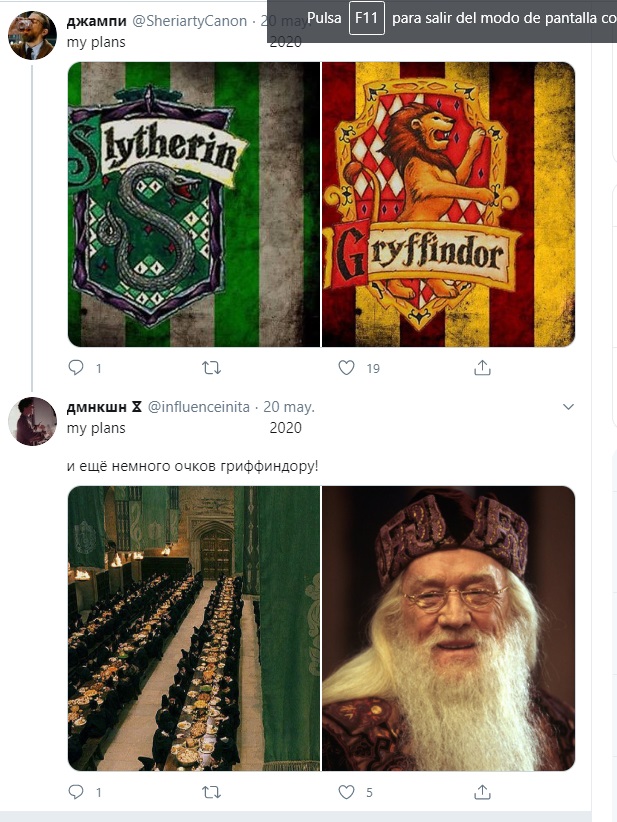Expand the дмнкшн tweet options chevron
The image size is (617, 822).
(x=569, y=407)
